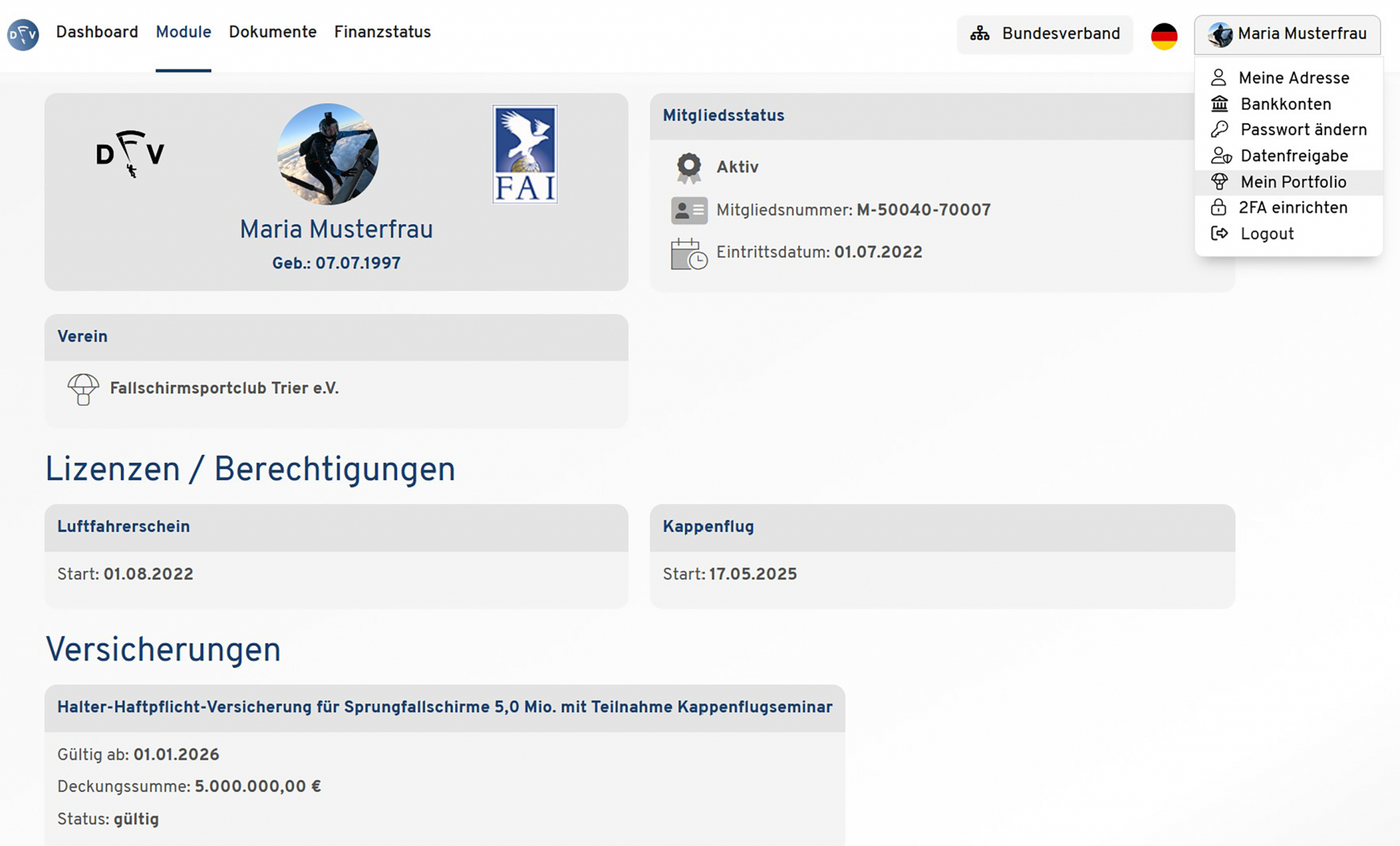Click the key icon for Passwort ändern
The width and height of the screenshot is (1400, 846).
pyautogui.click(x=1220, y=130)
